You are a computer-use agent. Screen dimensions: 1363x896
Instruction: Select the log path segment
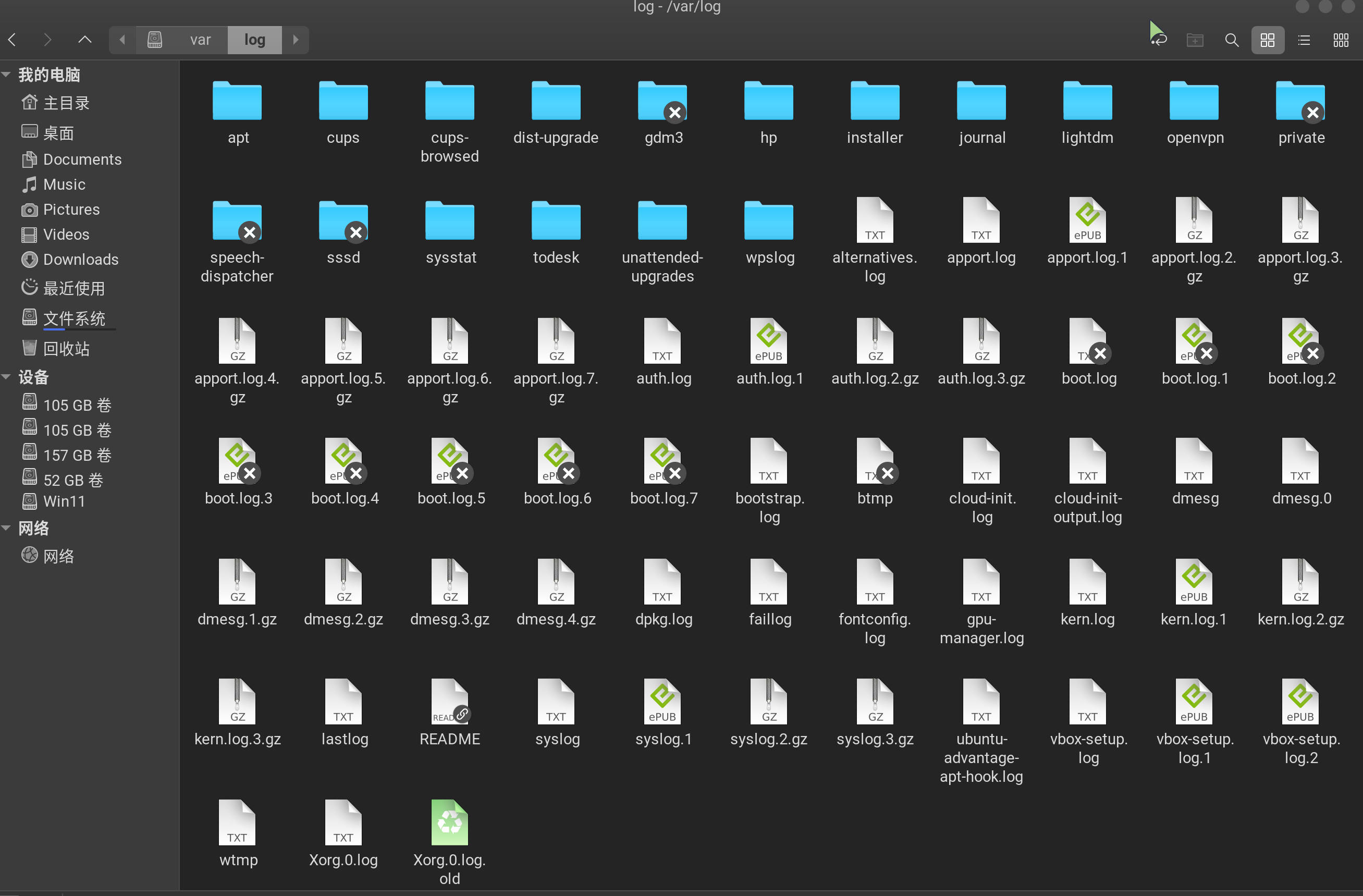tap(255, 40)
